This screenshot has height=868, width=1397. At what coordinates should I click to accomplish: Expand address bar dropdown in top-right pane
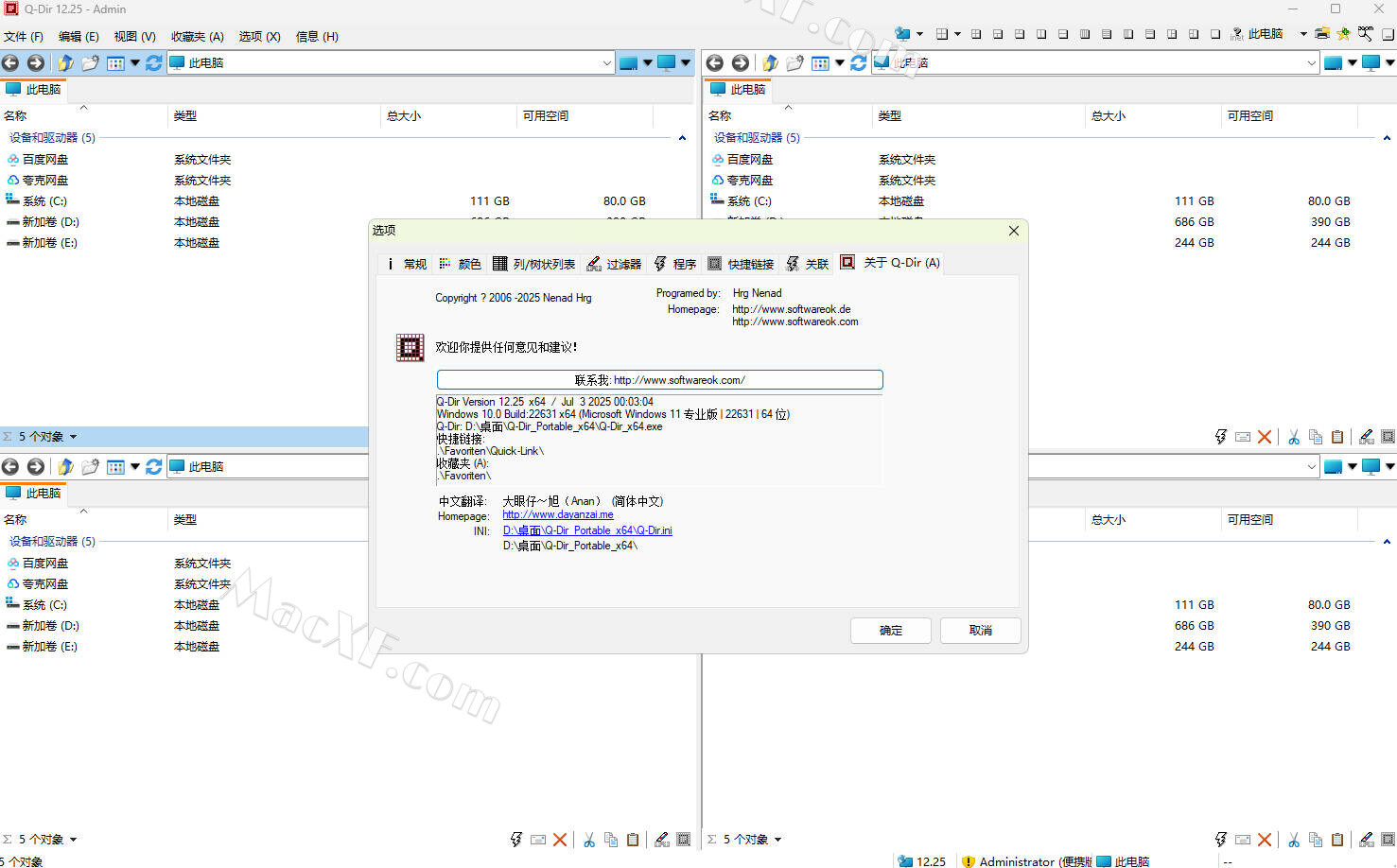(1311, 63)
